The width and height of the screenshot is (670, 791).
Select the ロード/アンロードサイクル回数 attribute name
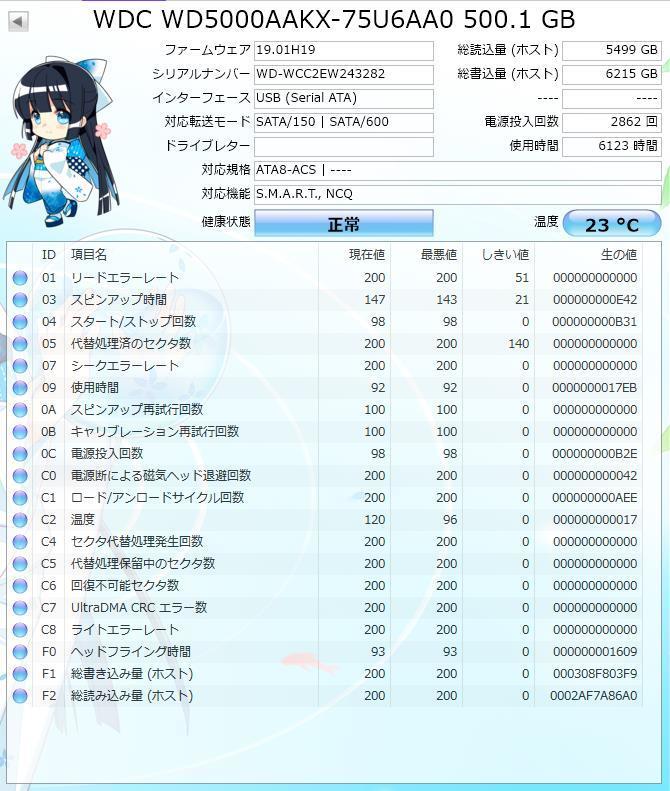(157, 498)
